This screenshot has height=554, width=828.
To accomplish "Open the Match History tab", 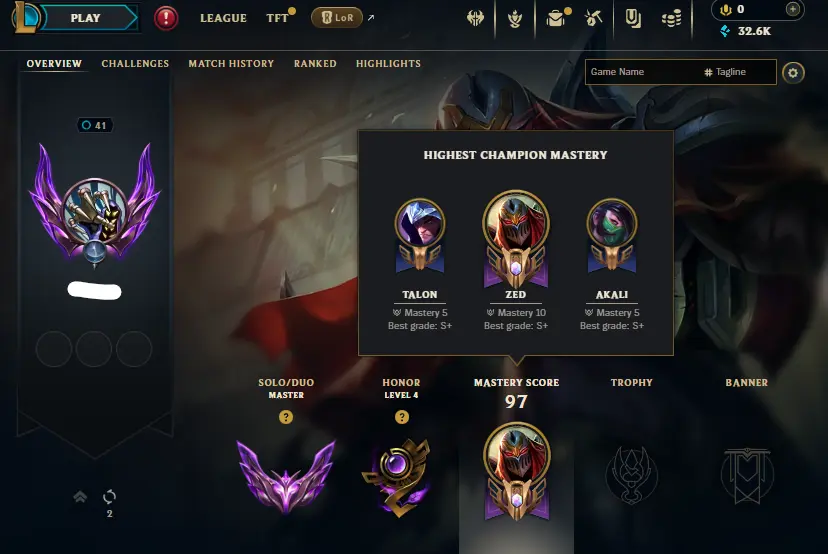I will pos(231,63).
